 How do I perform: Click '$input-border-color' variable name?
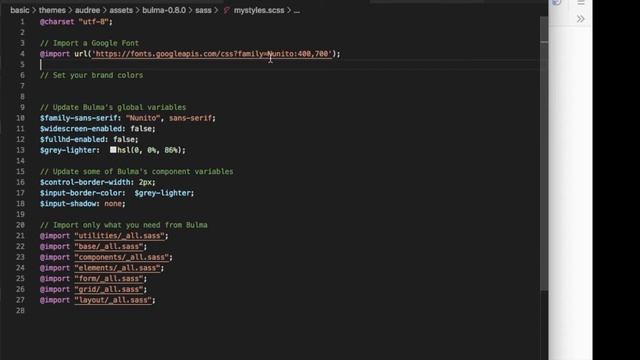pyautogui.click(x=80, y=193)
